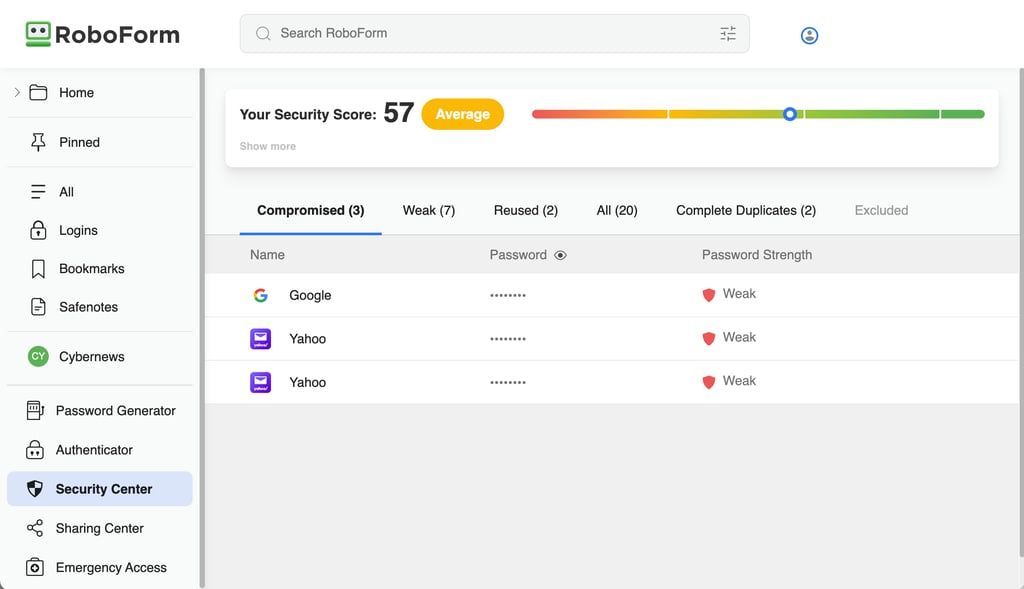Image resolution: width=1024 pixels, height=589 pixels.
Task: Select the Google entry name
Action: [x=310, y=295]
